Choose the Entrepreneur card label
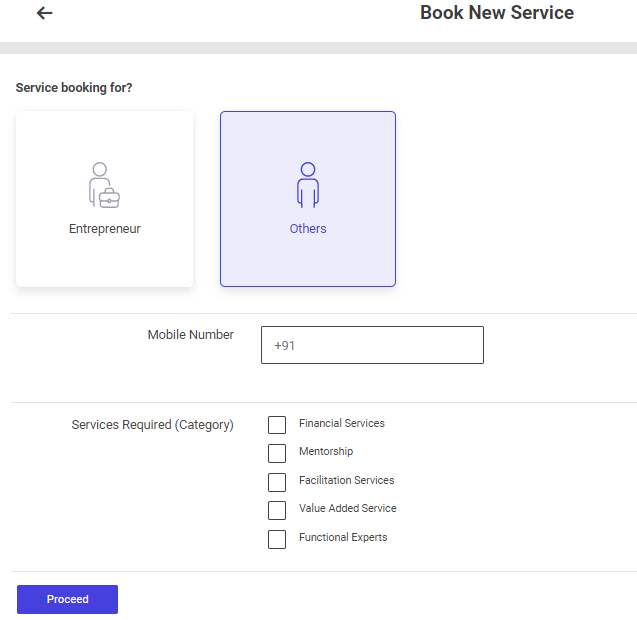 [105, 229]
